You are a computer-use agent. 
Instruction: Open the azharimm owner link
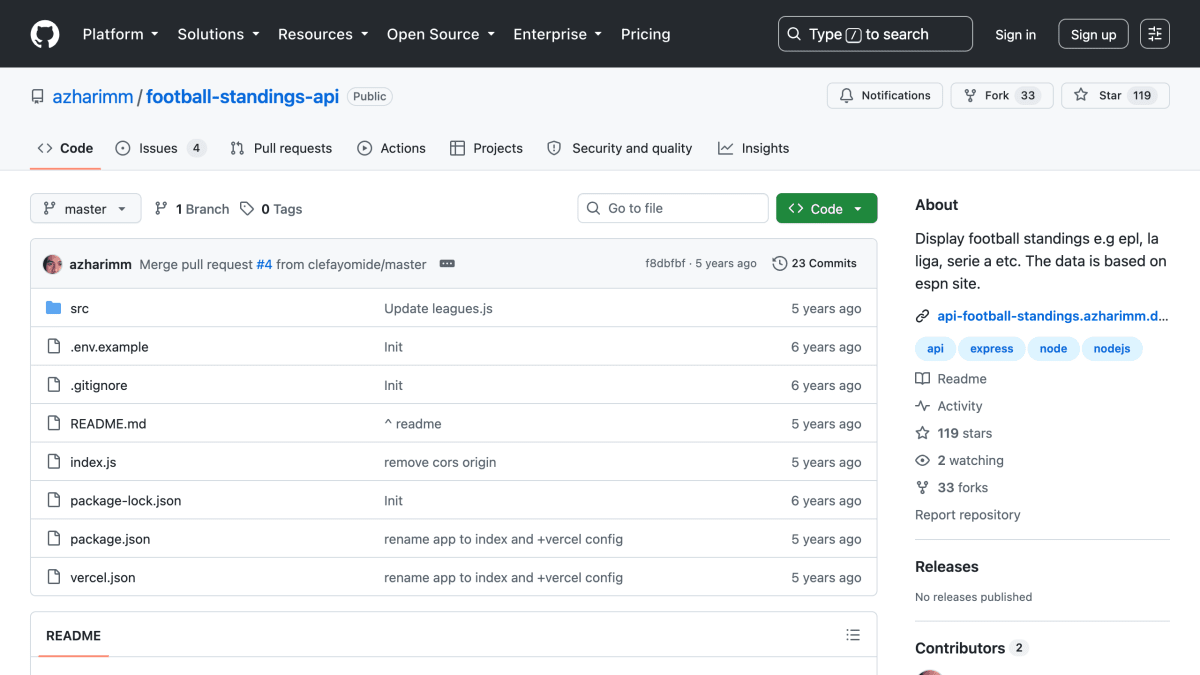pos(95,97)
